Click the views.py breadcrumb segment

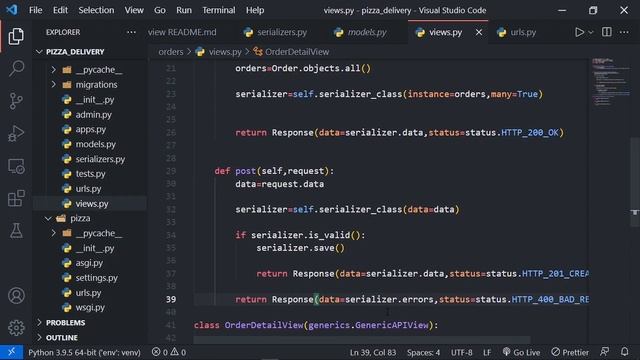pos(219,52)
